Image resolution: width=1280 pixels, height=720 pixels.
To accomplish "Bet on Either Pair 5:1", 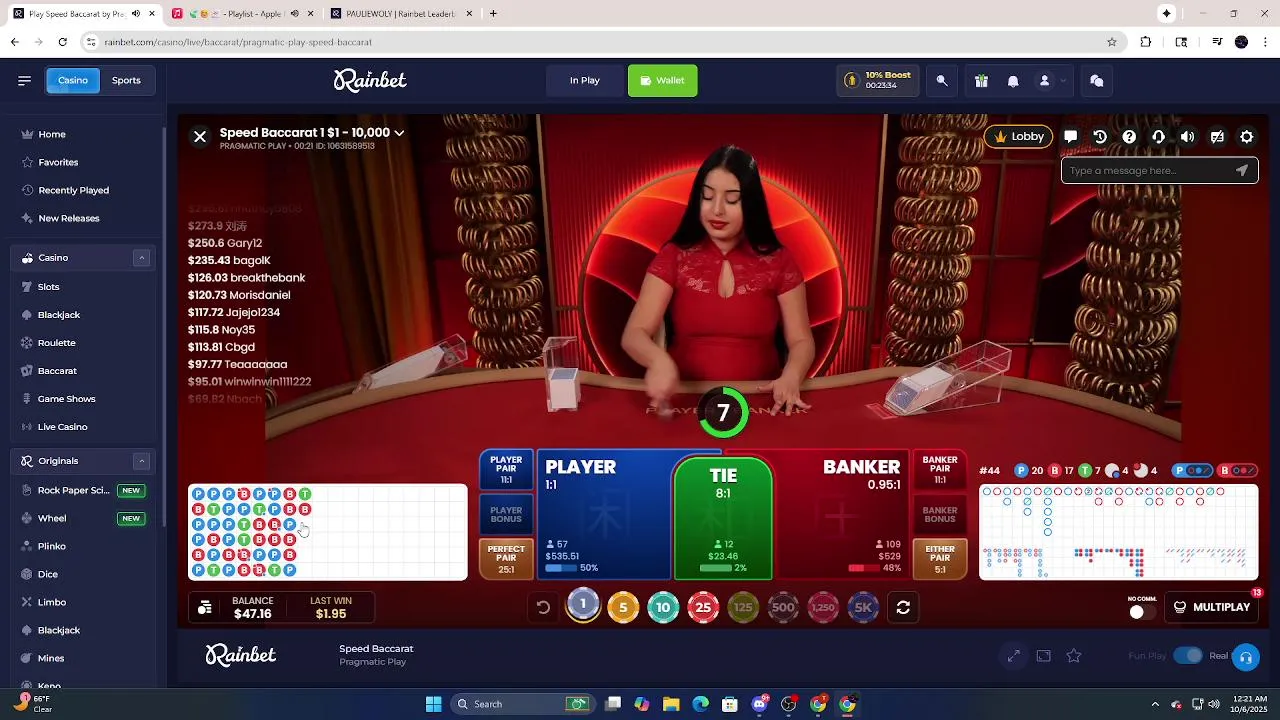I will tap(940, 560).
